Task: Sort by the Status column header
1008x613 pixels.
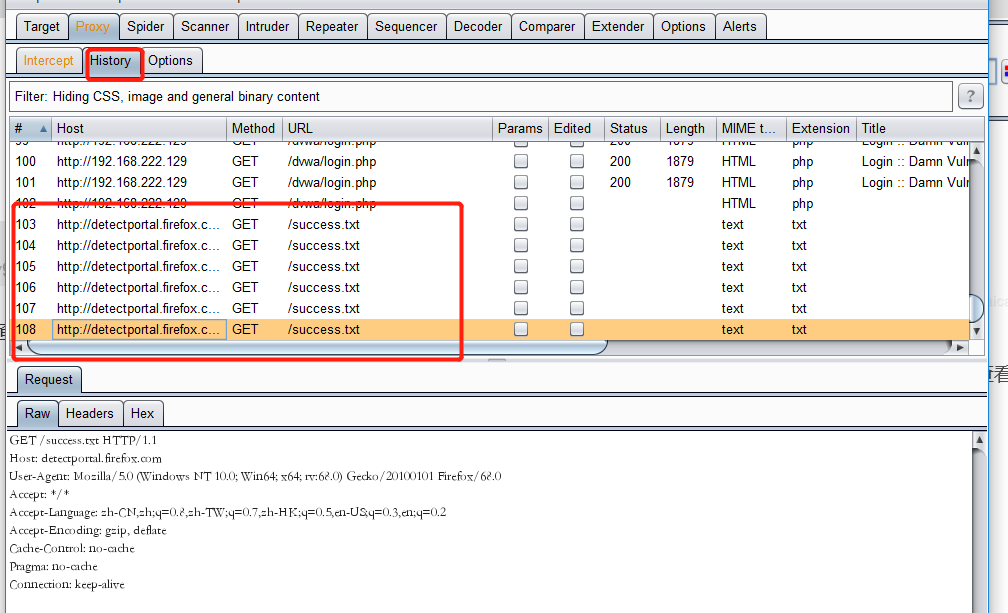Action: 632,129
